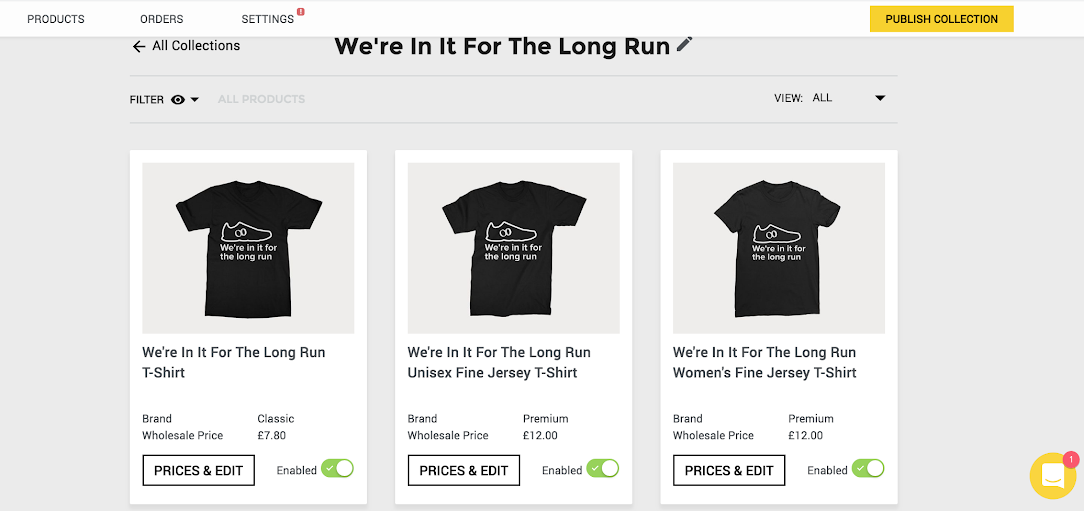
Task: Open the chat support bubble icon
Action: pos(1052,476)
